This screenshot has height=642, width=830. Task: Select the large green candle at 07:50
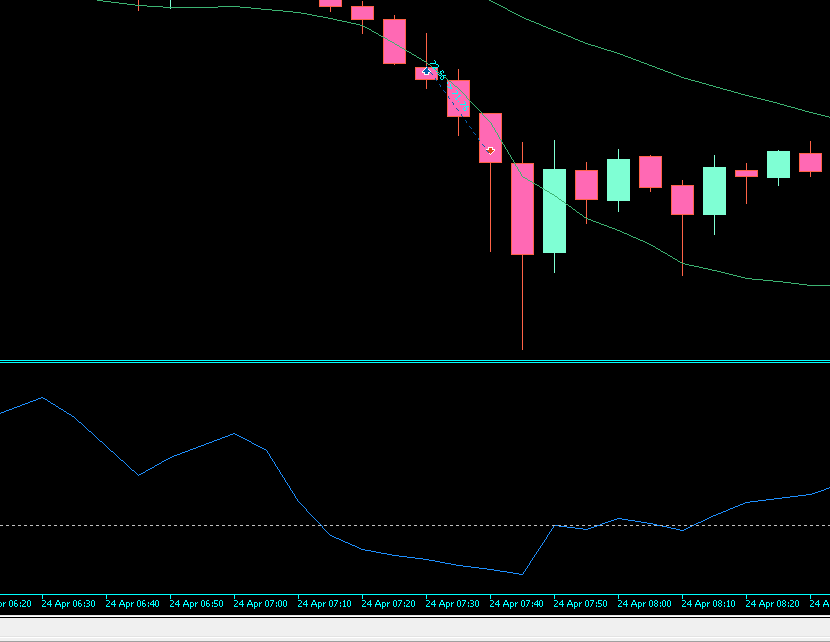click(554, 211)
